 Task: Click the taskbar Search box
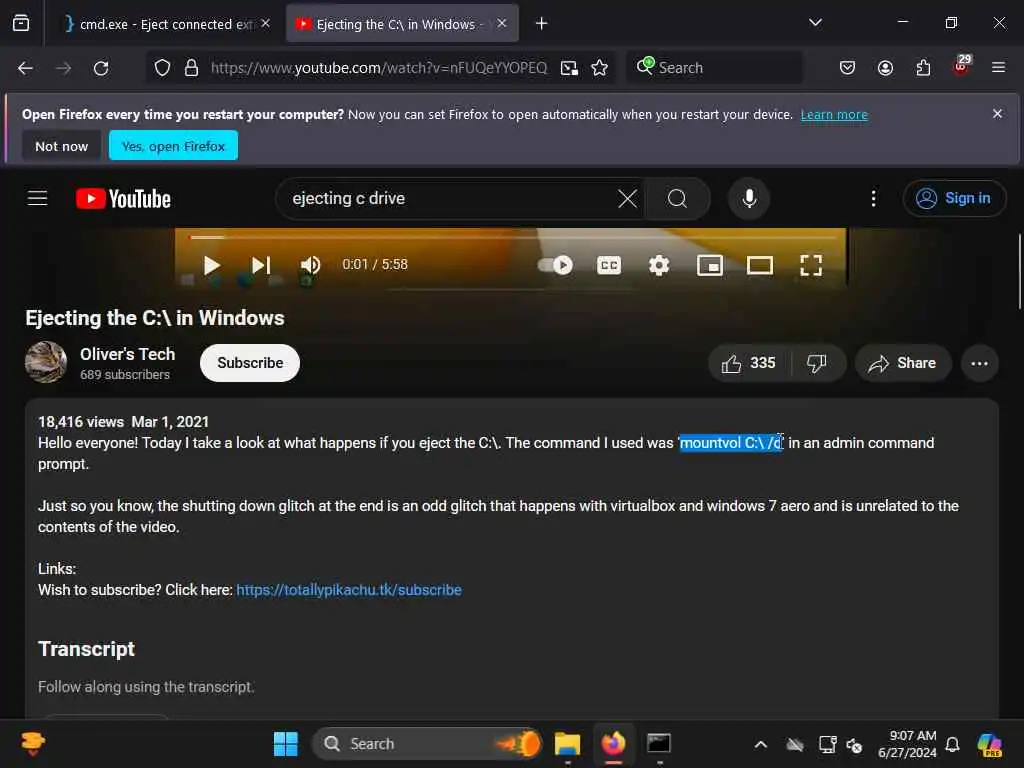(428, 744)
